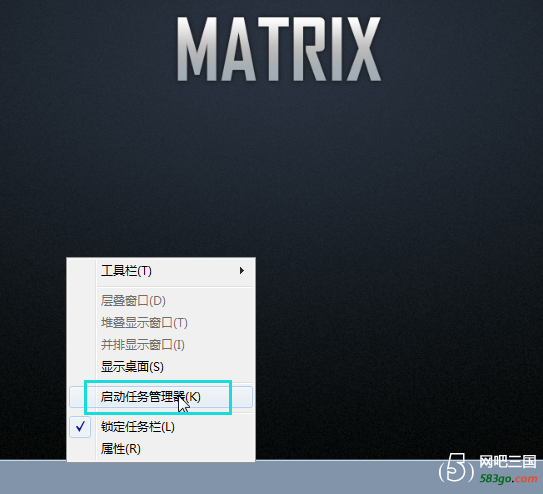Expand the 工具栏 submenu arrow
This screenshot has width=543, height=494.
click(242, 270)
